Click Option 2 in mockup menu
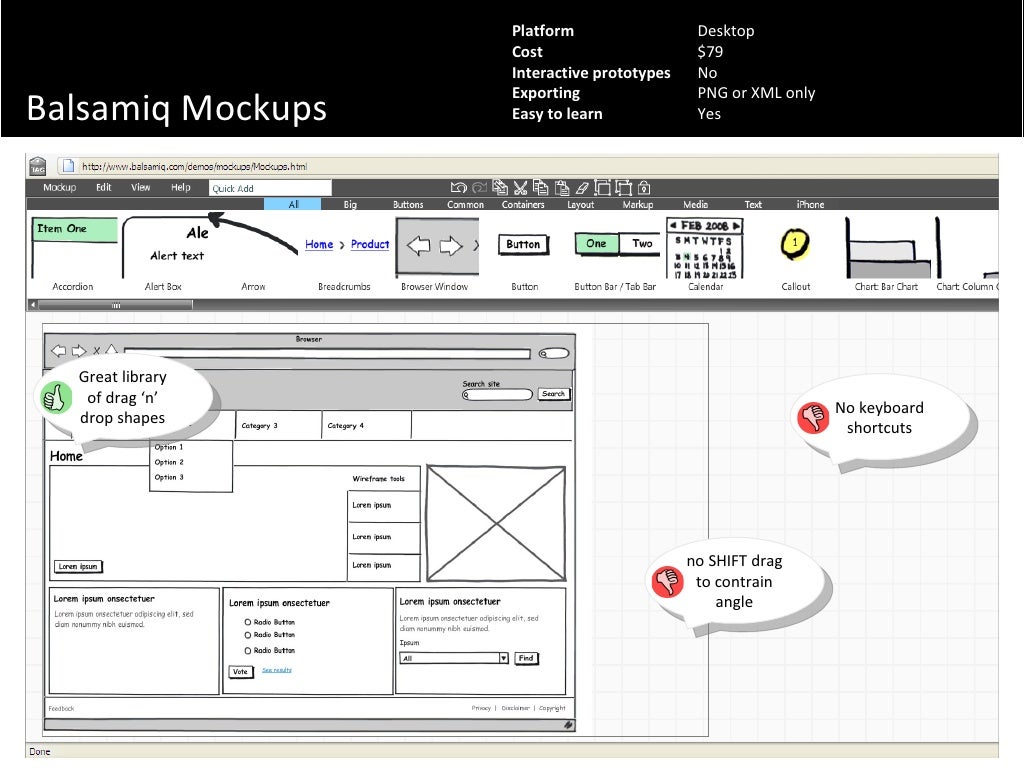 [x=169, y=462]
